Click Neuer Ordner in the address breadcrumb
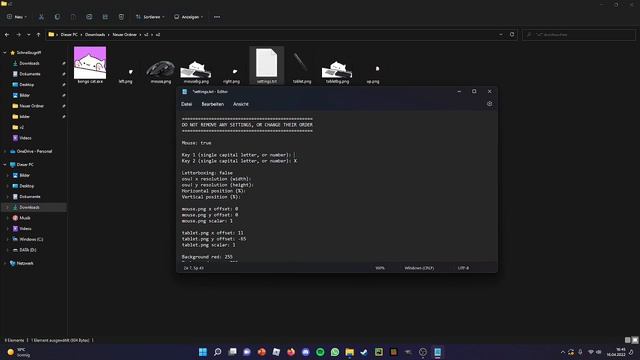This screenshot has height=360, width=640. coord(124,35)
